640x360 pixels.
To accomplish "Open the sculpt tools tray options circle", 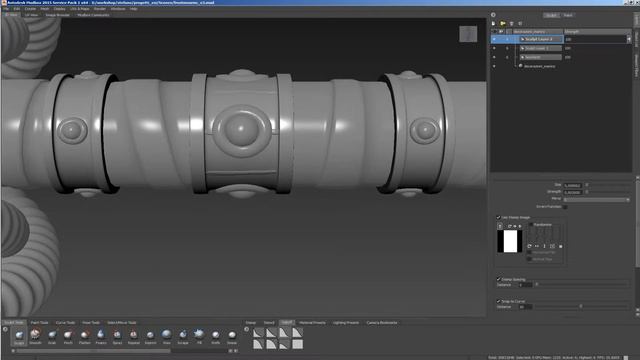I will pyautogui.click(x=5, y=329).
